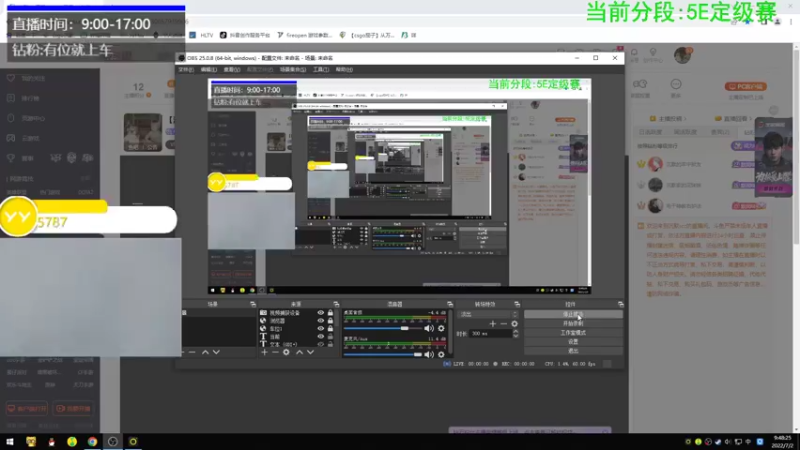Viewport: 800px width, 450px height.
Task: Open desktop audio settings gear
Action: (x=441, y=328)
